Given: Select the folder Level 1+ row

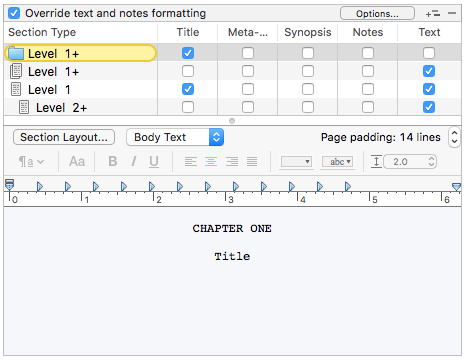Looking at the screenshot, I should (80, 53).
